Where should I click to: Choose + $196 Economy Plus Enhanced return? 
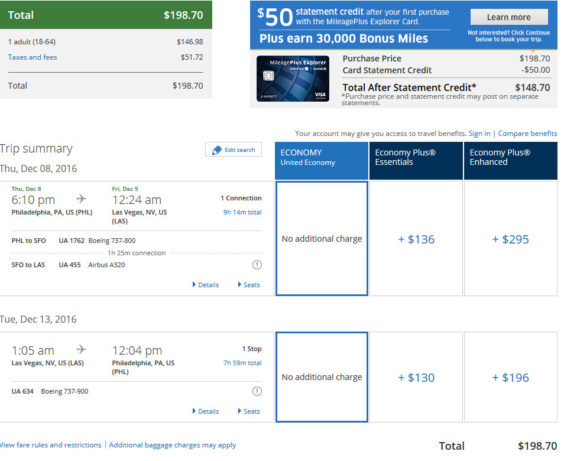pos(511,377)
